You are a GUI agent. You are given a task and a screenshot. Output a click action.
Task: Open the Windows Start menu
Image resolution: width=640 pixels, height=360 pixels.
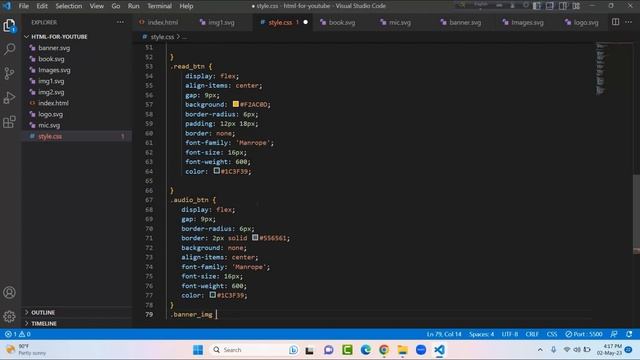point(198,350)
